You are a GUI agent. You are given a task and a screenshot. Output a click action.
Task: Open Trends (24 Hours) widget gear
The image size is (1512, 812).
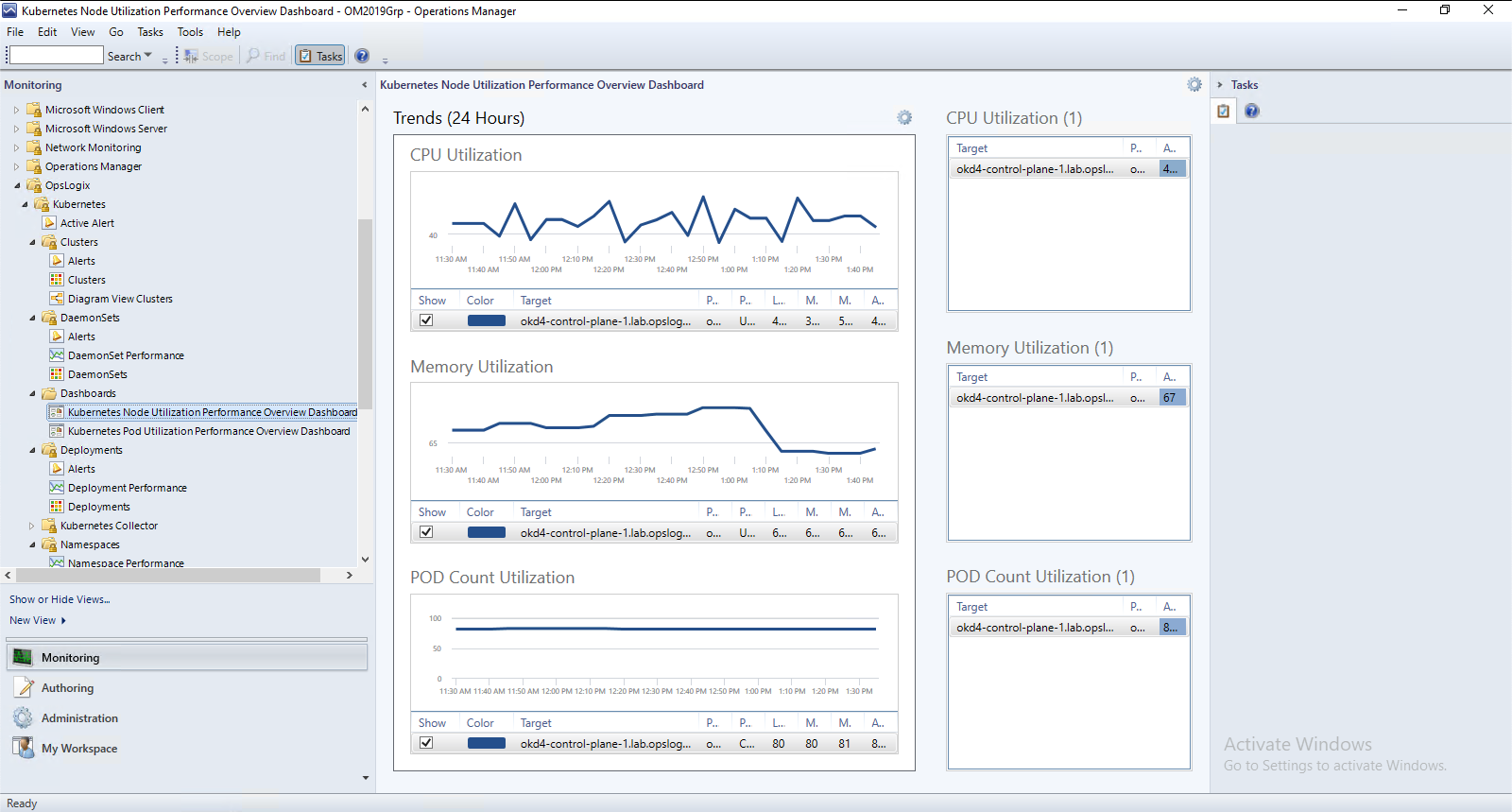(904, 118)
